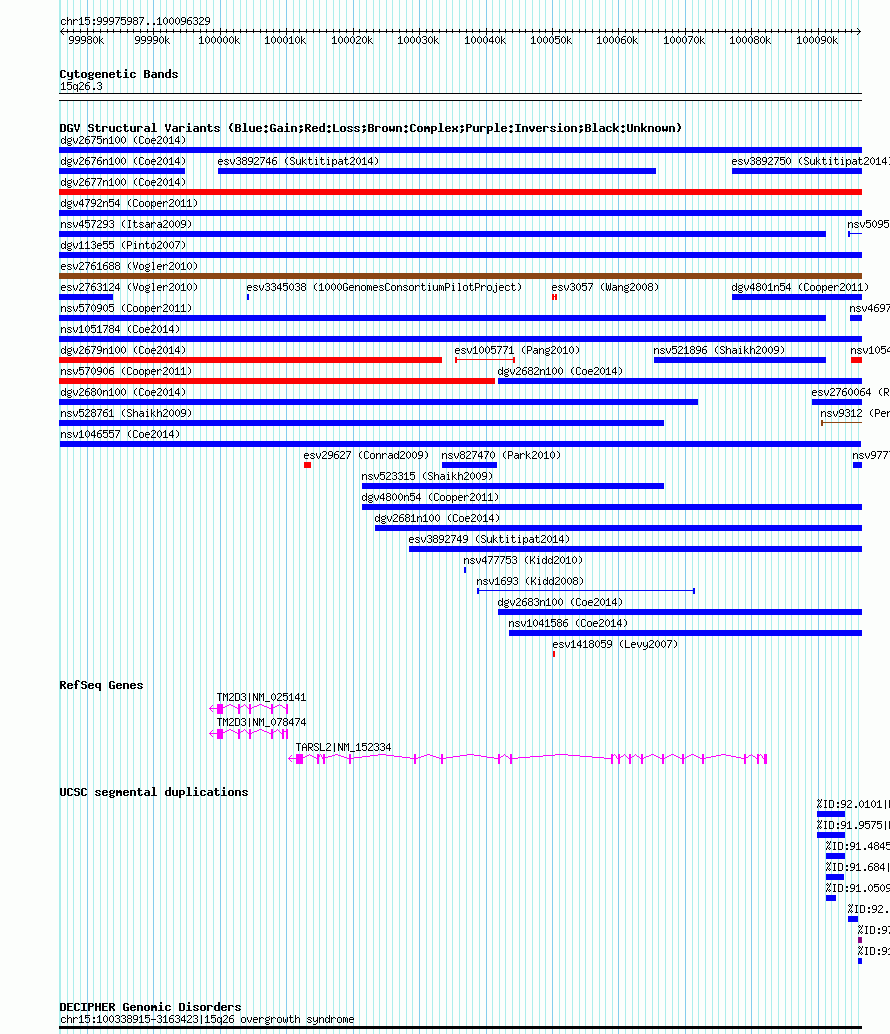
Task: Open dgv4801n54 (Cooper2011) label
Action: click(x=800, y=288)
